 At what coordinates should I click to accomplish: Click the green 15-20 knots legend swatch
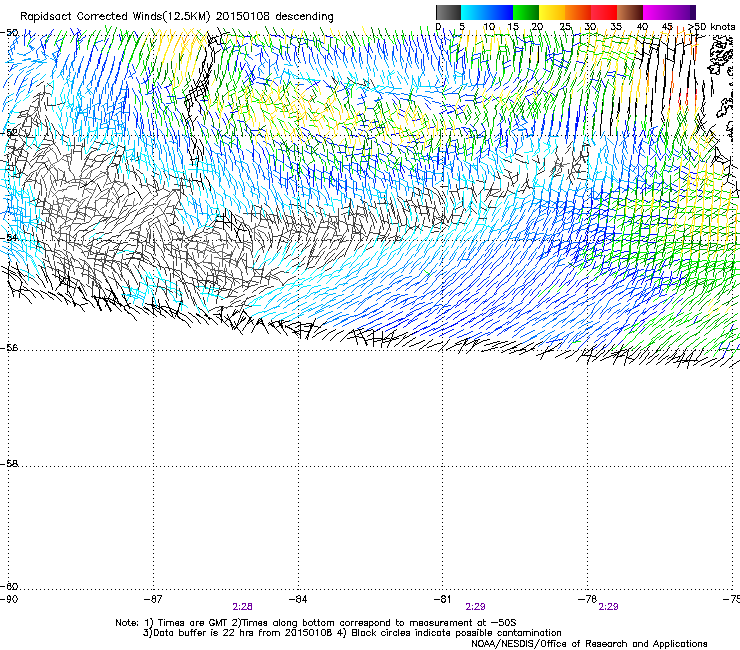point(526,12)
